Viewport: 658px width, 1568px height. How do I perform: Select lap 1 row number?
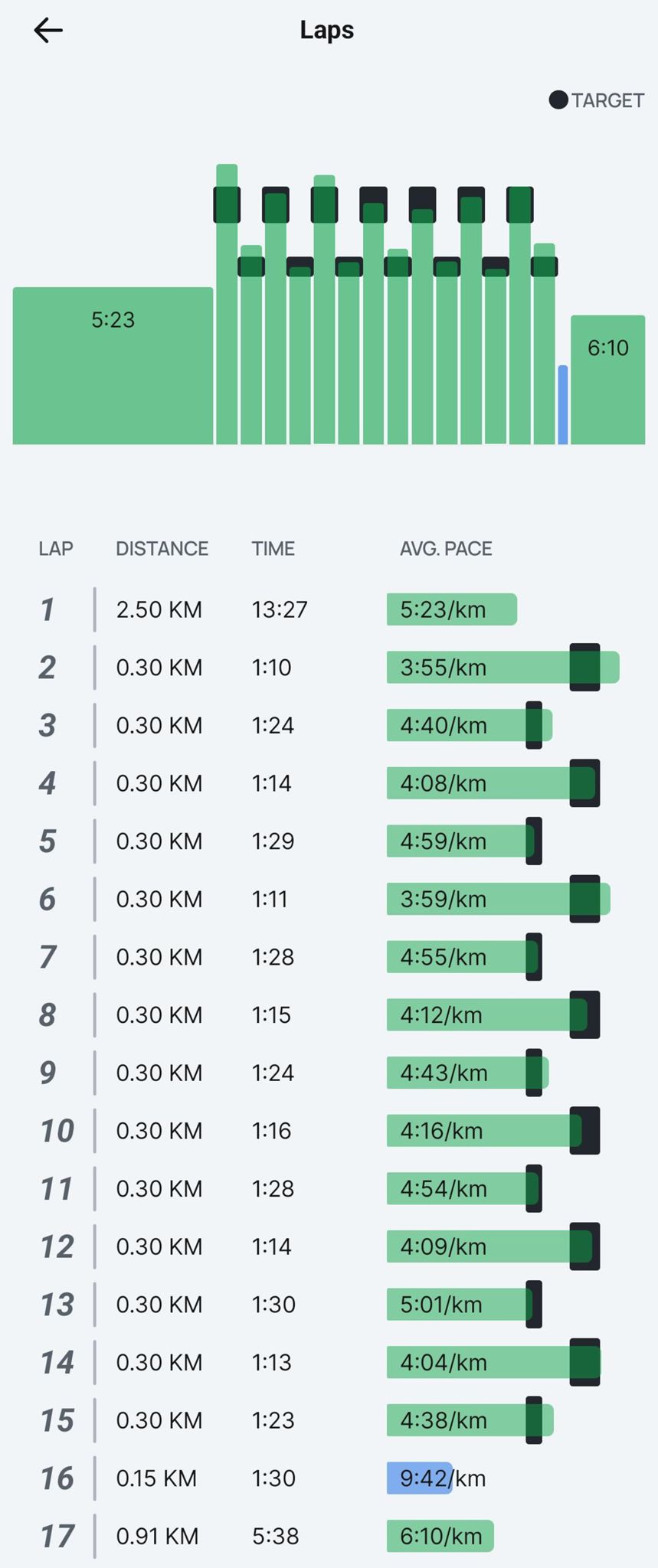pos(47,609)
